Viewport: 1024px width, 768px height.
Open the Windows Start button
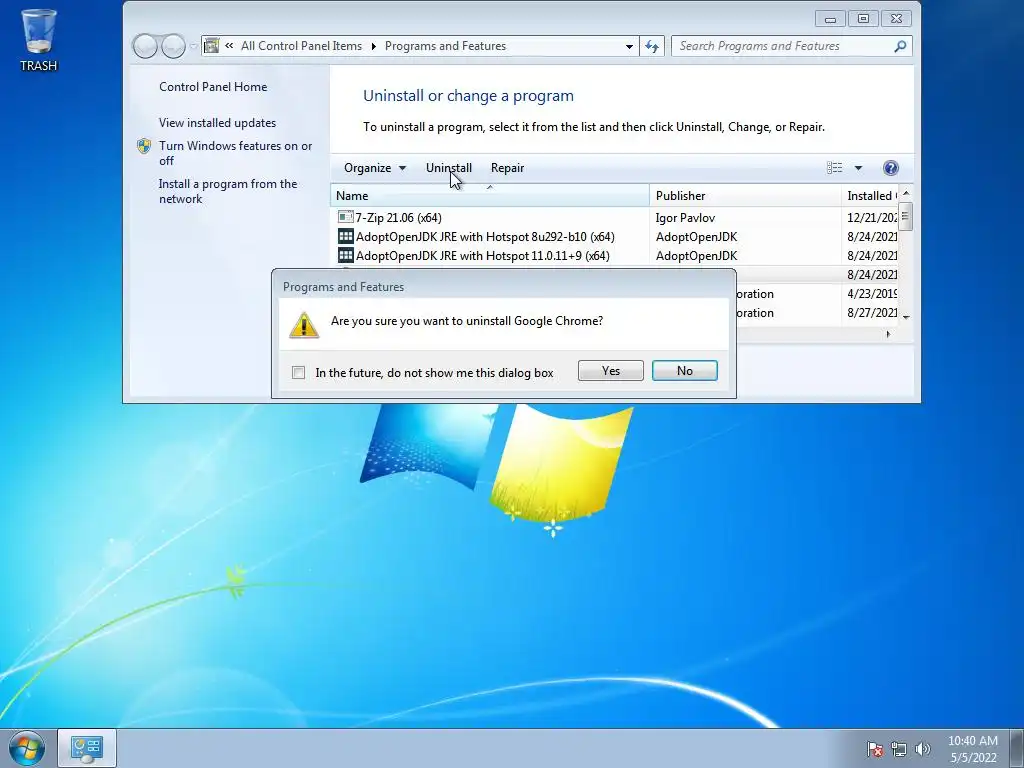pos(27,748)
